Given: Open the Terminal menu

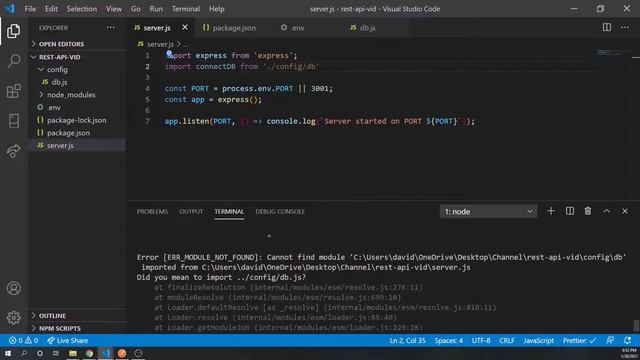Looking at the screenshot, I should (186, 9).
